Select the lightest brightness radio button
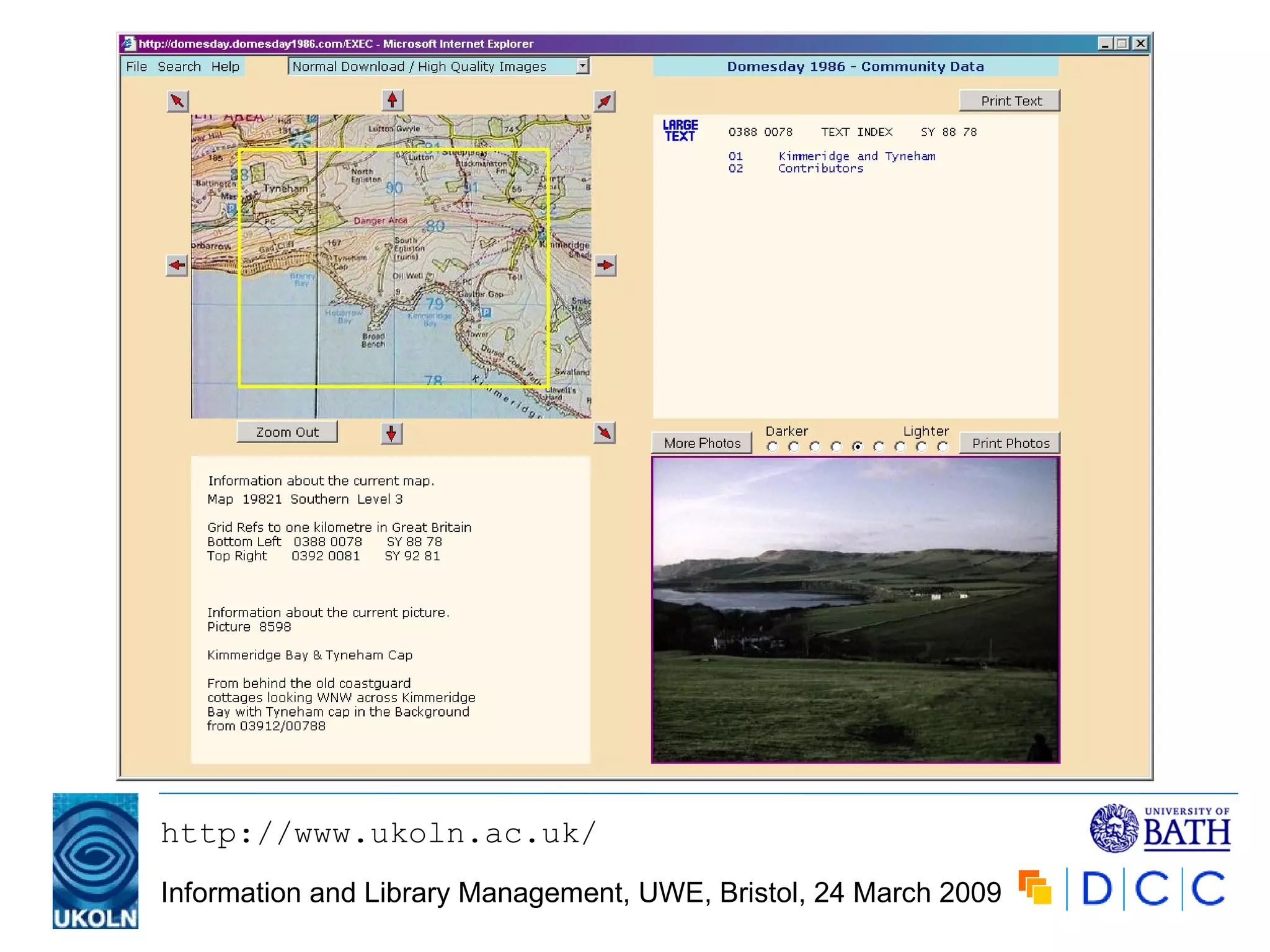This screenshot has width=1270, height=952. [943, 447]
